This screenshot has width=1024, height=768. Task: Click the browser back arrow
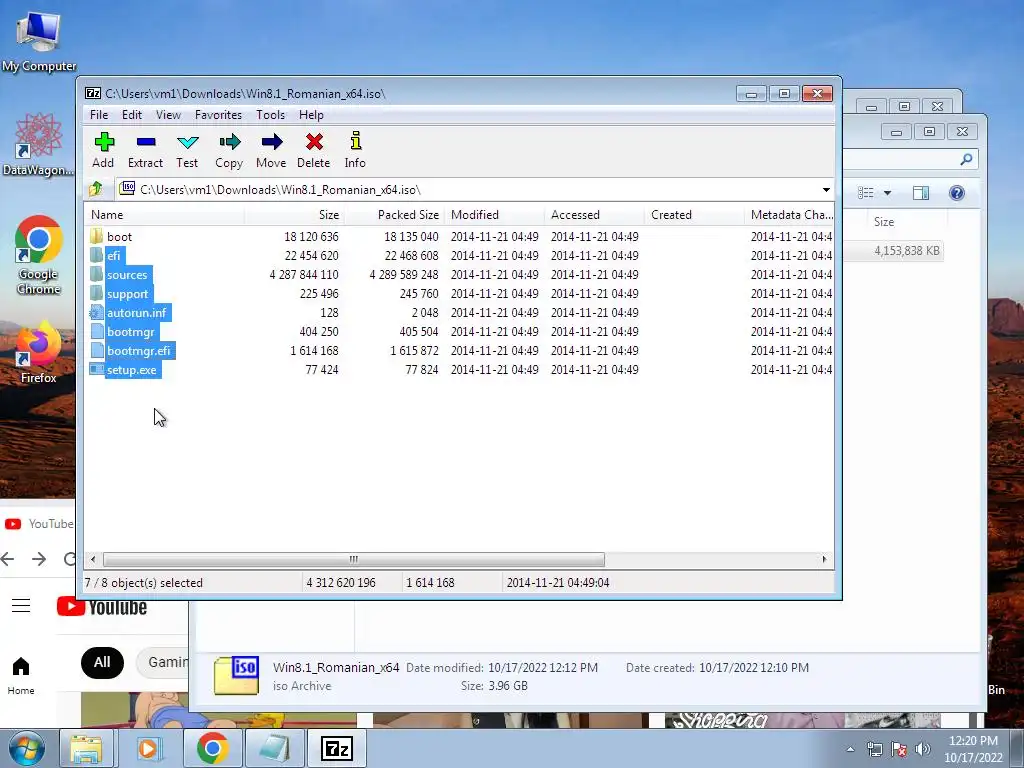tap(8, 559)
